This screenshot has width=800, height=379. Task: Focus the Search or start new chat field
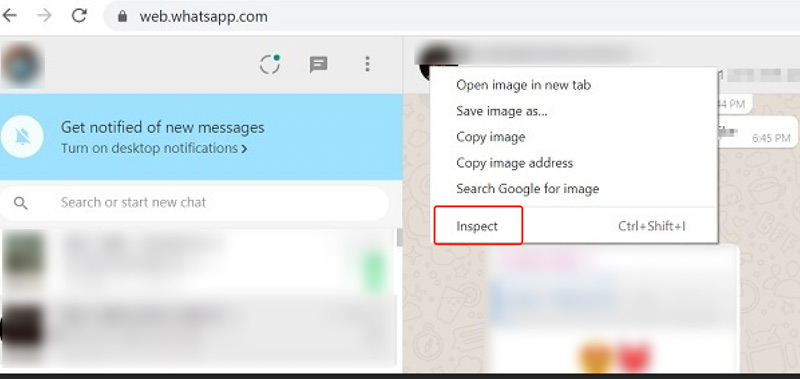[x=195, y=203]
